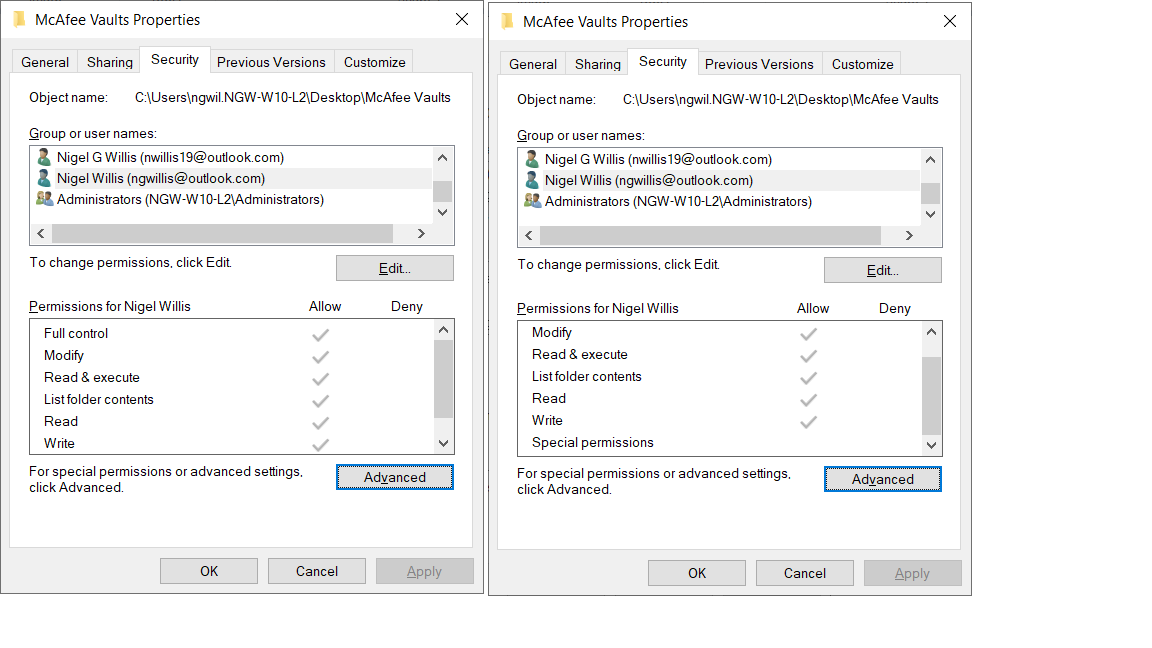1152x648 pixels.
Task: Click Cancel in left window
Action: pos(317,571)
